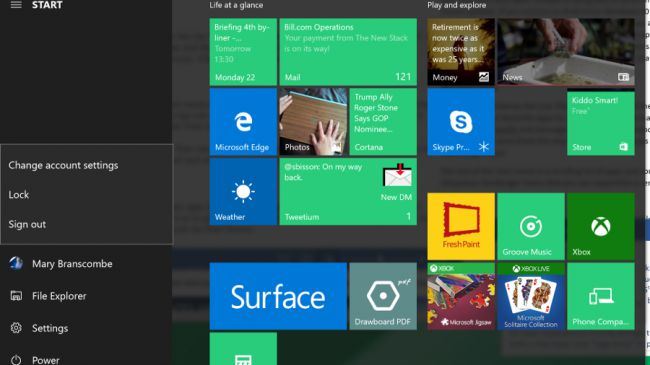Viewport: 650px width, 365px height.
Task: Click the Play and explore group header
Action: click(x=457, y=5)
